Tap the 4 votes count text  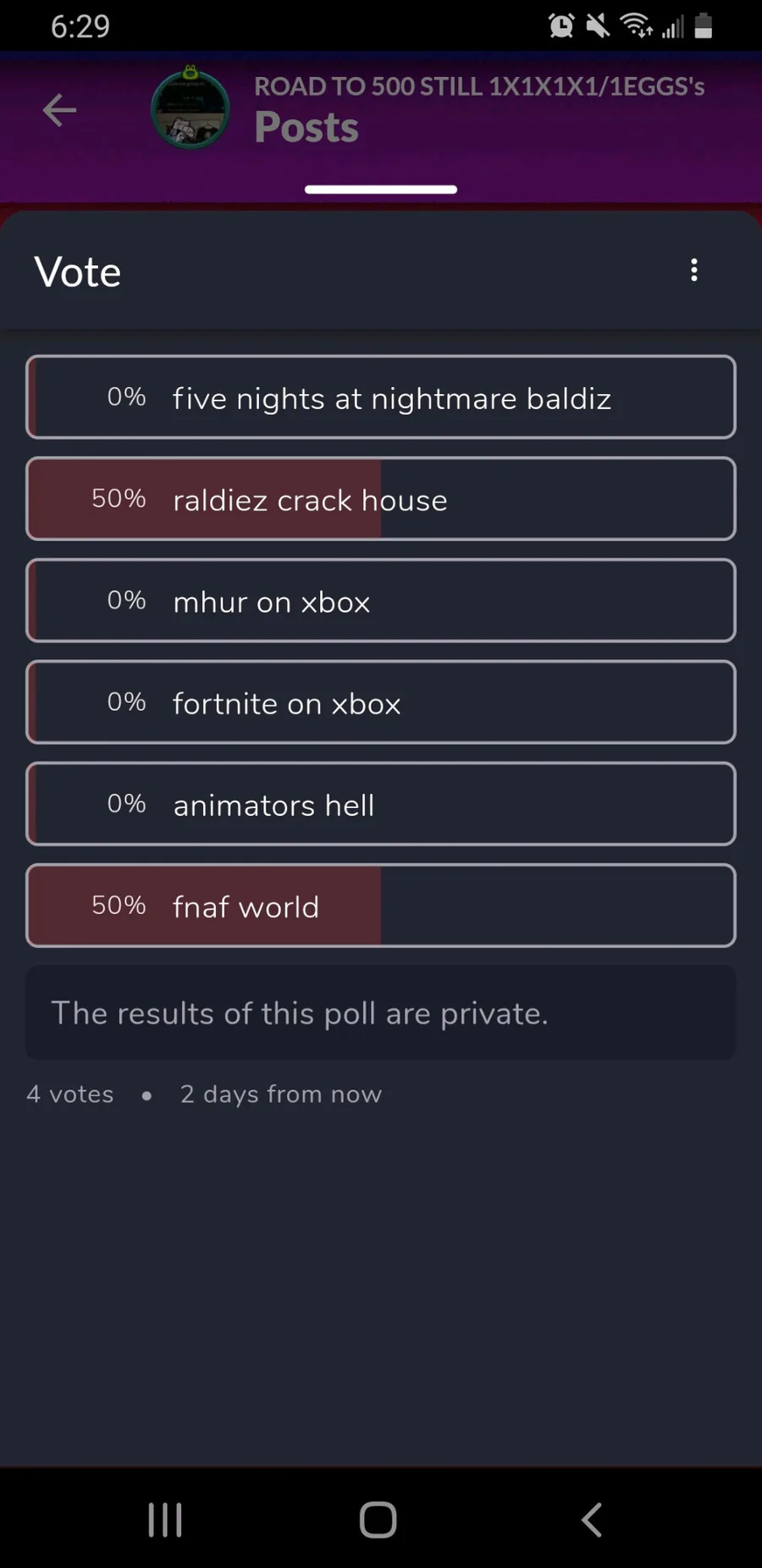[70, 1094]
